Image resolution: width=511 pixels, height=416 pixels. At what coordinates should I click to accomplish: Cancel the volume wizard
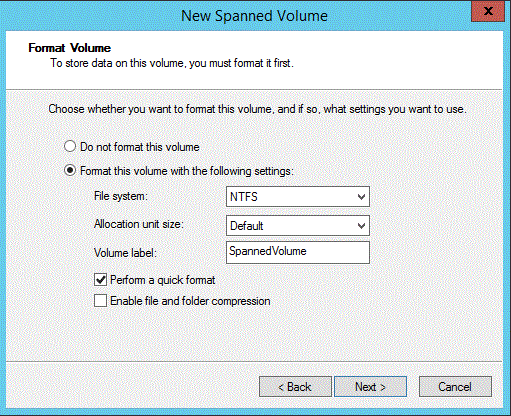(455, 387)
